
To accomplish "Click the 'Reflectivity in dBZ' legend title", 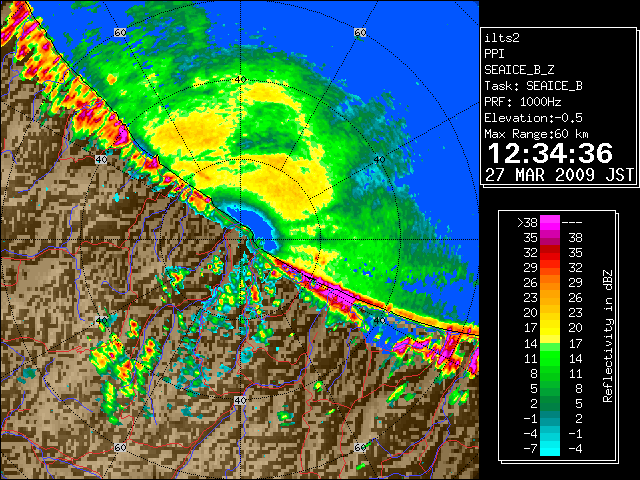I will pyautogui.click(x=608, y=336).
